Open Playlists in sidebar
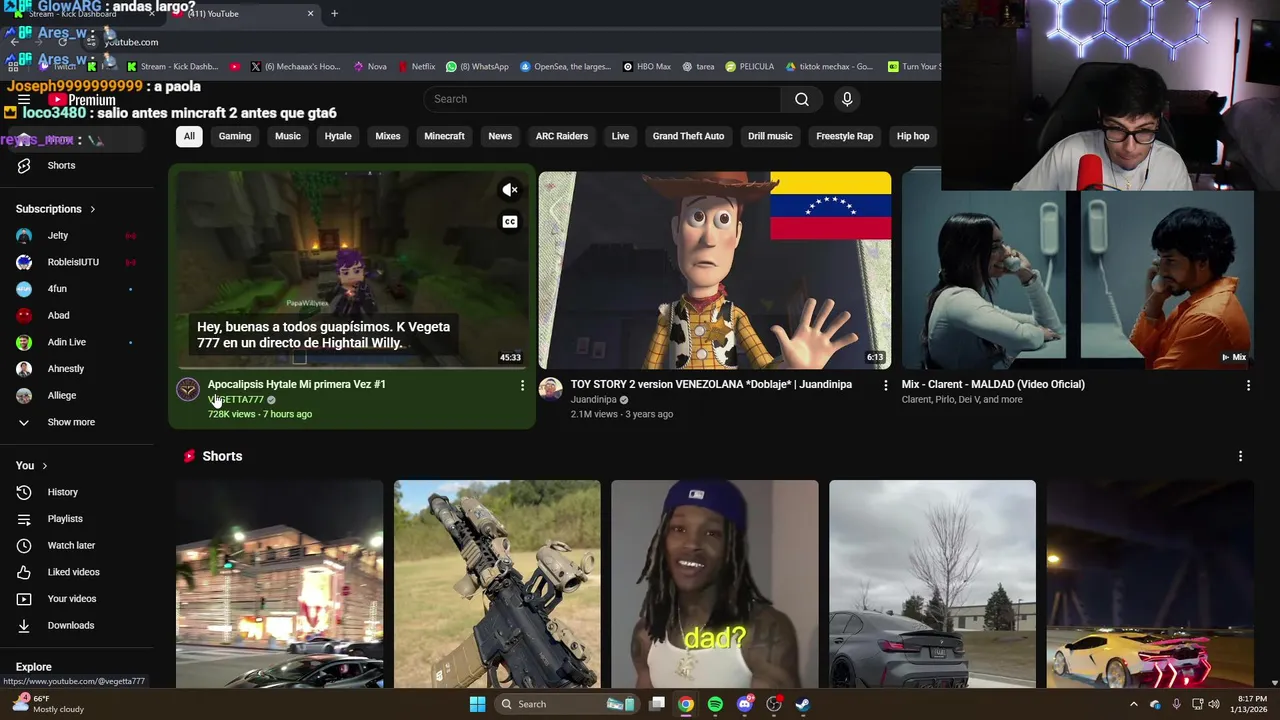Viewport: 1280px width, 720px height. 65,519
